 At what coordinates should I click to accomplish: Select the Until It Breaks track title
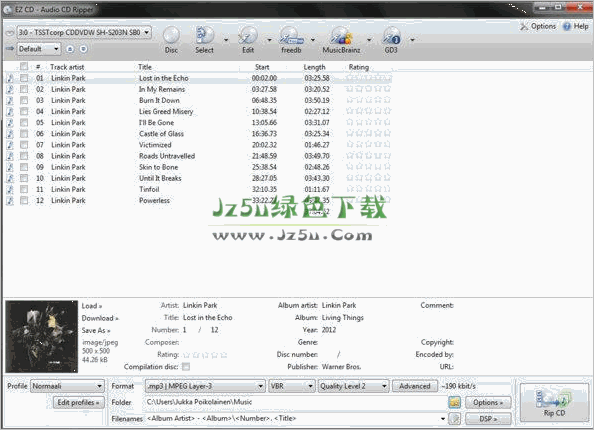pos(160,178)
